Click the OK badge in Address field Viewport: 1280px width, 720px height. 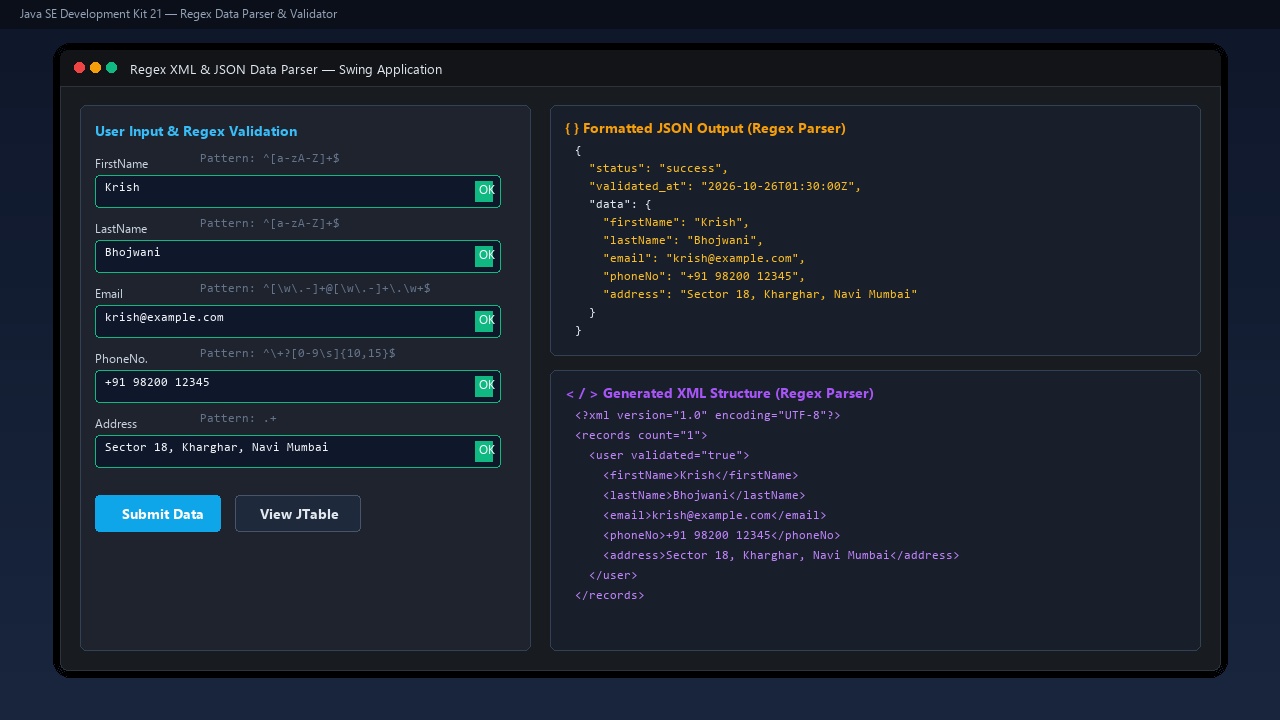(484, 451)
